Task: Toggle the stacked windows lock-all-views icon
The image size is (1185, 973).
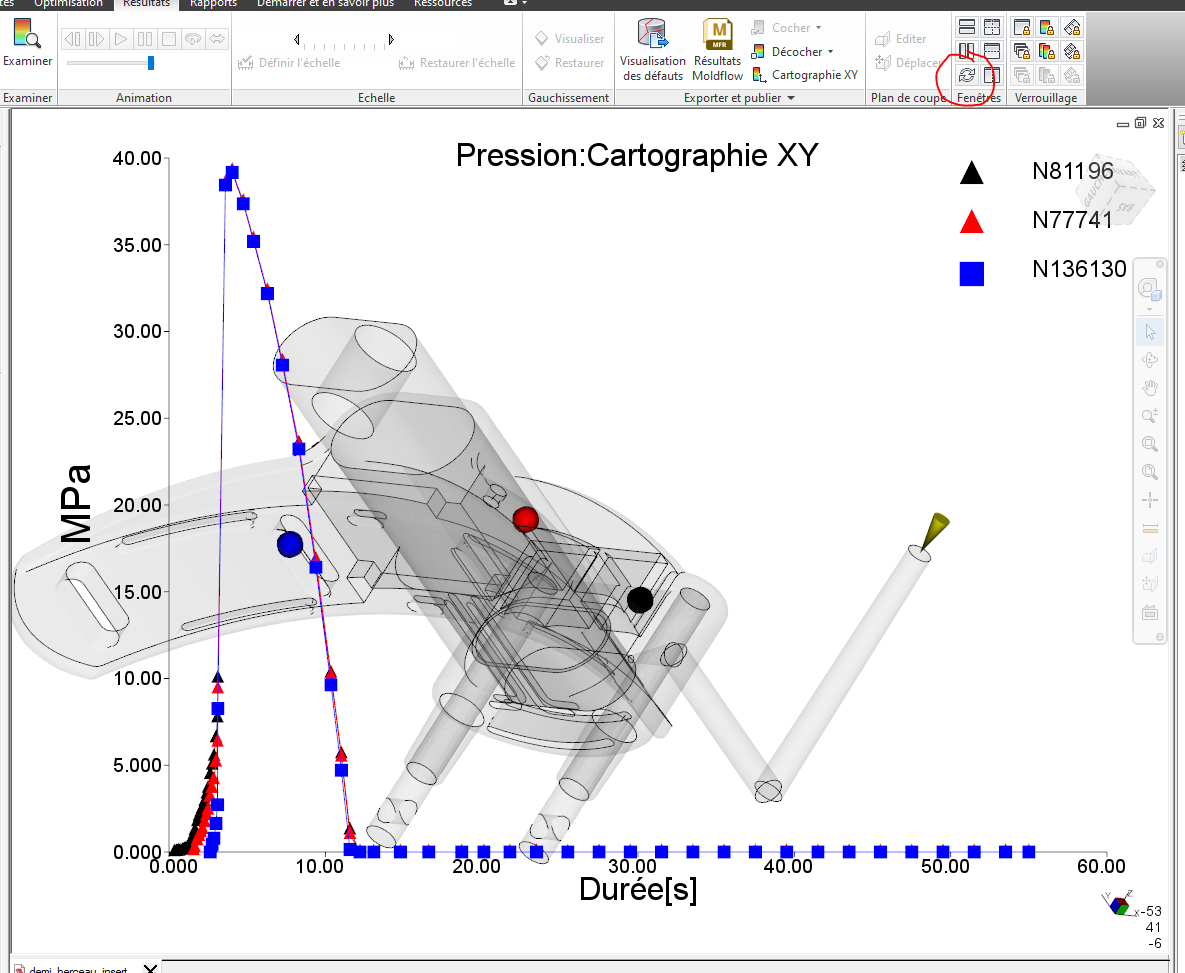Action: click(x=1022, y=51)
